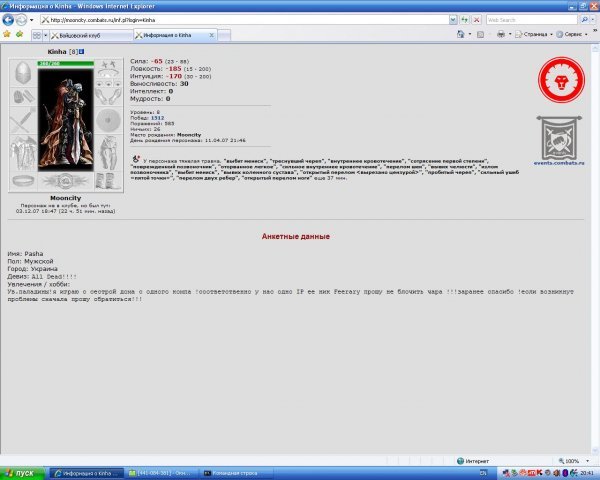Click the EN language indicator in taskbar

coord(483,473)
